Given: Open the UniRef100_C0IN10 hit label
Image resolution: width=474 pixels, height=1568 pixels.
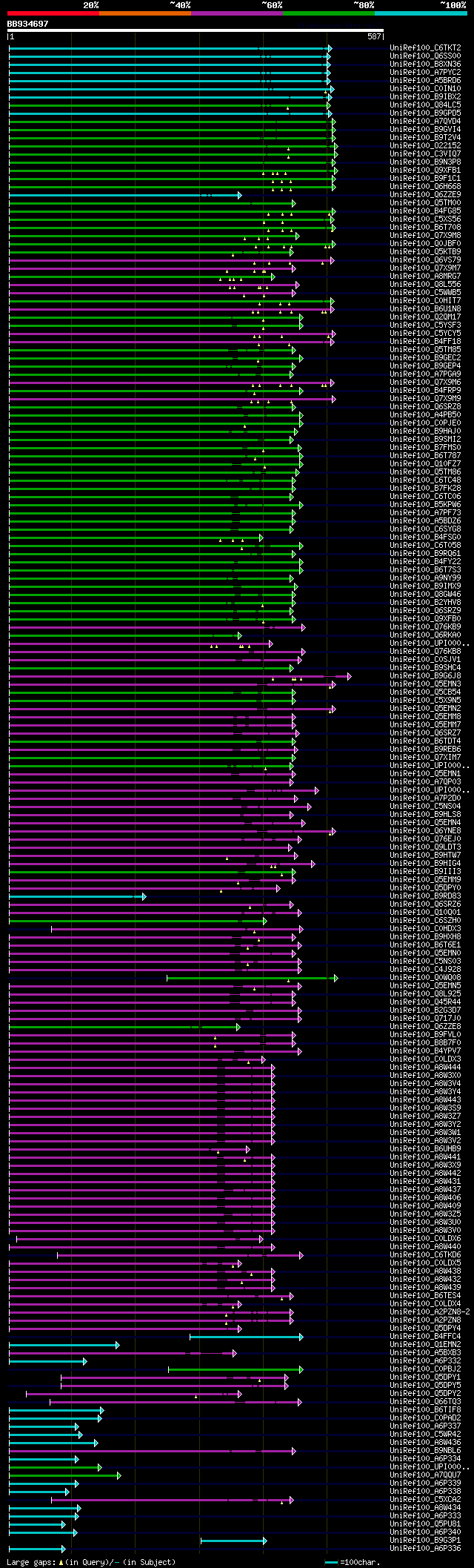Looking at the screenshot, I should pos(425,89).
